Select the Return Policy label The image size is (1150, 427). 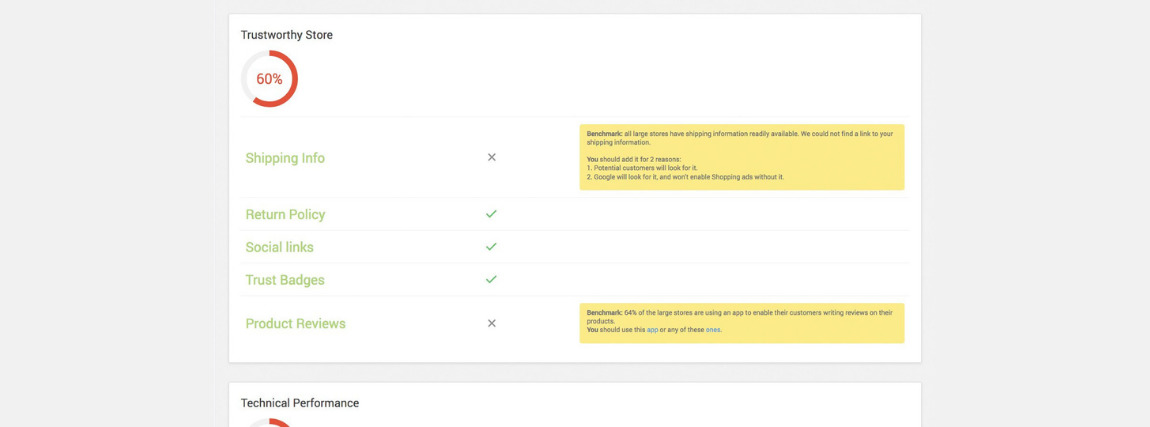click(285, 214)
